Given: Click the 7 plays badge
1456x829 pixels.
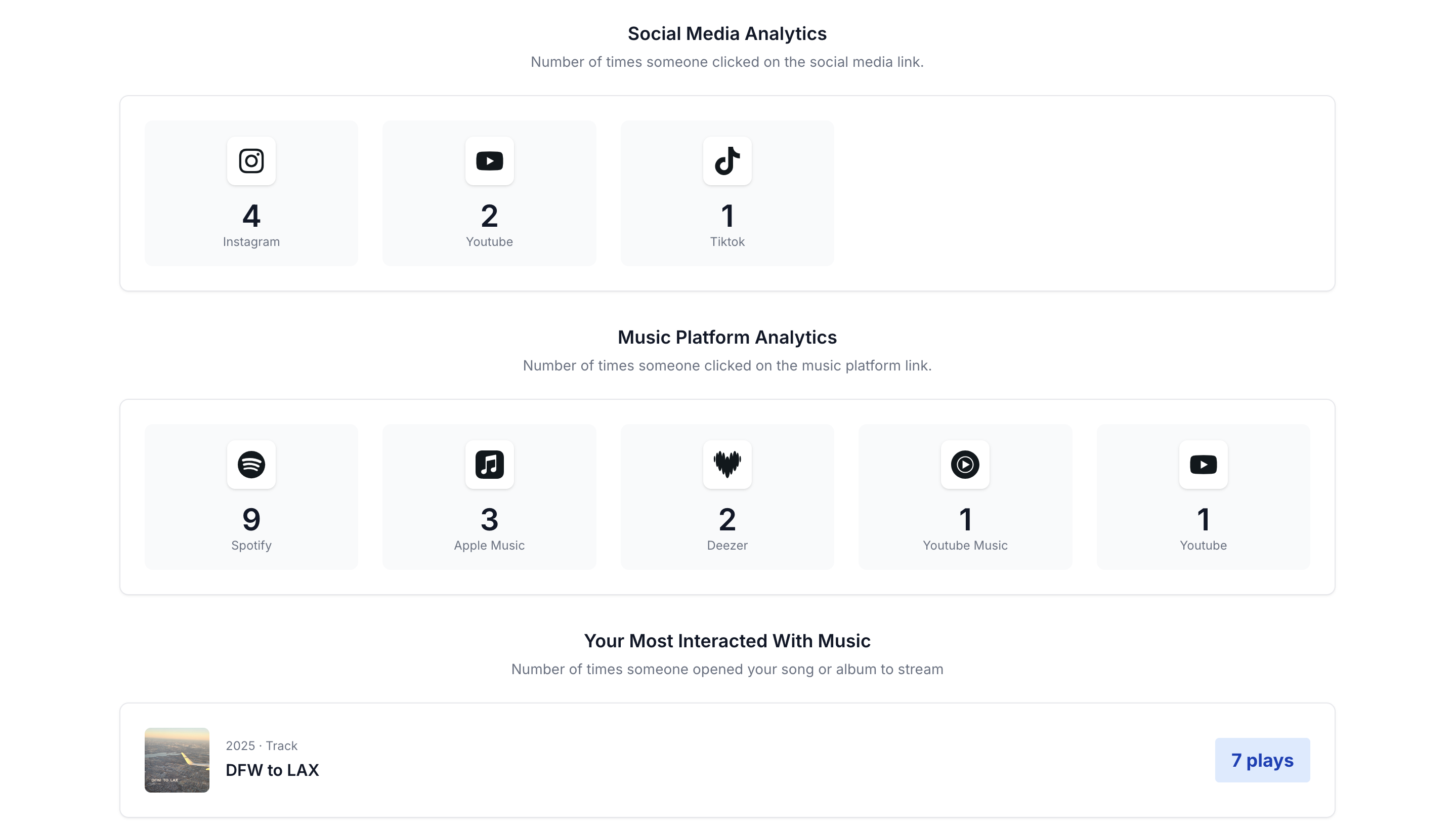Looking at the screenshot, I should coord(1262,760).
